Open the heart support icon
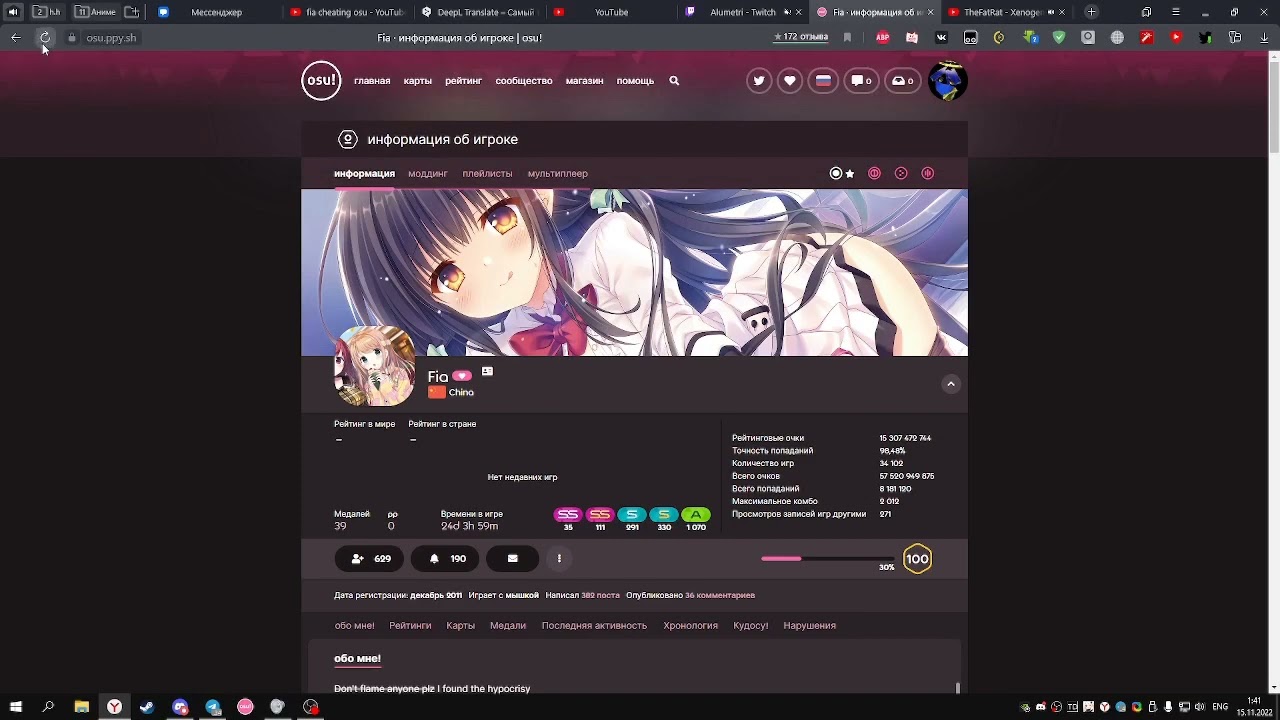Image resolution: width=1280 pixels, height=720 pixels. tap(790, 81)
